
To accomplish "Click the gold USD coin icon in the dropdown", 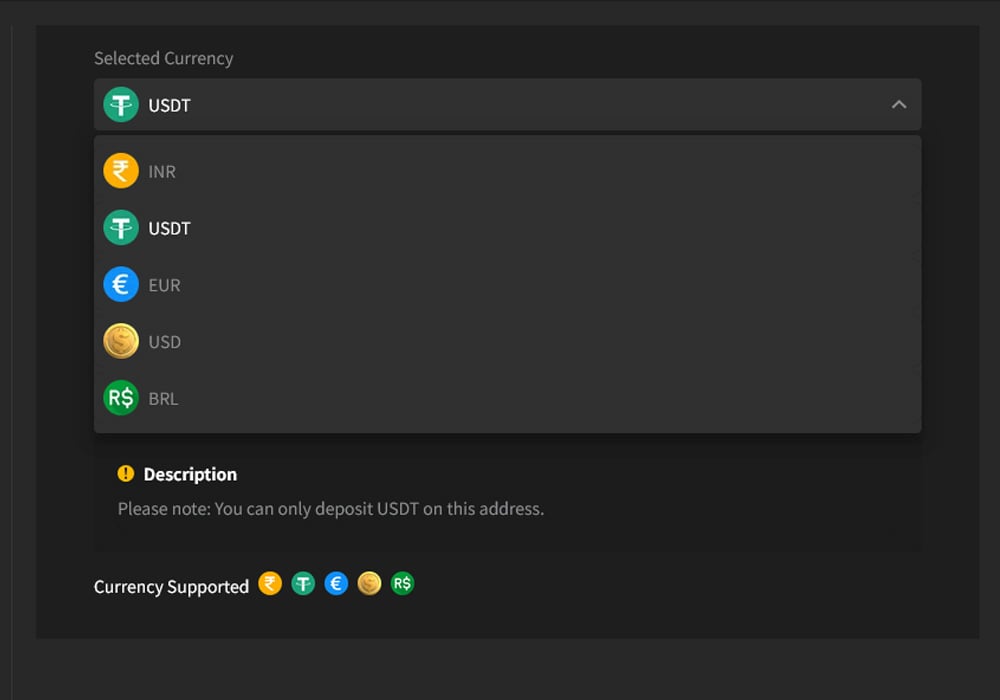I will (120, 341).
